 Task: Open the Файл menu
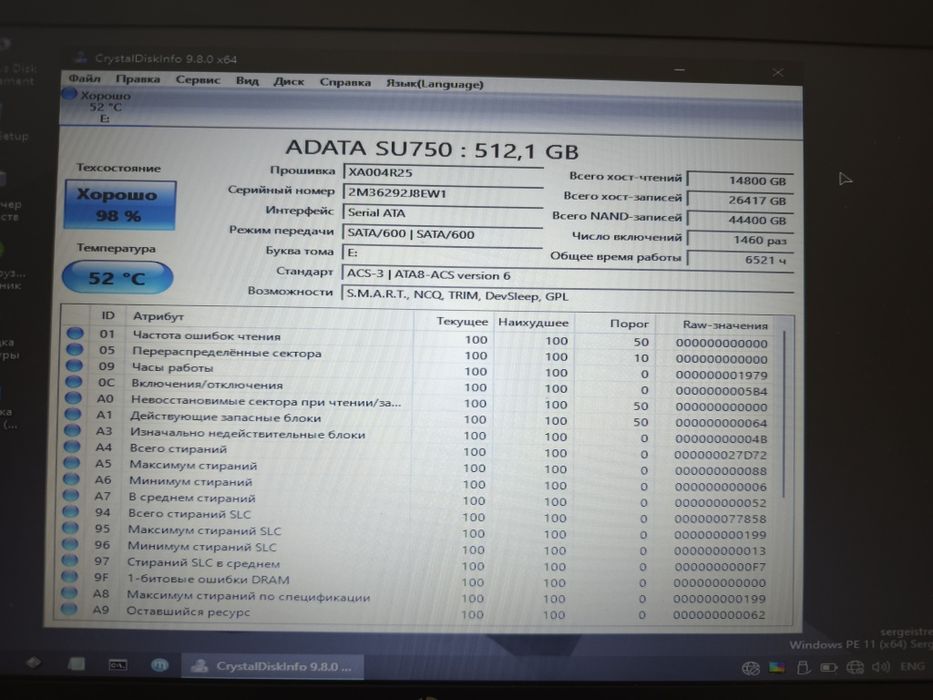(84, 79)
